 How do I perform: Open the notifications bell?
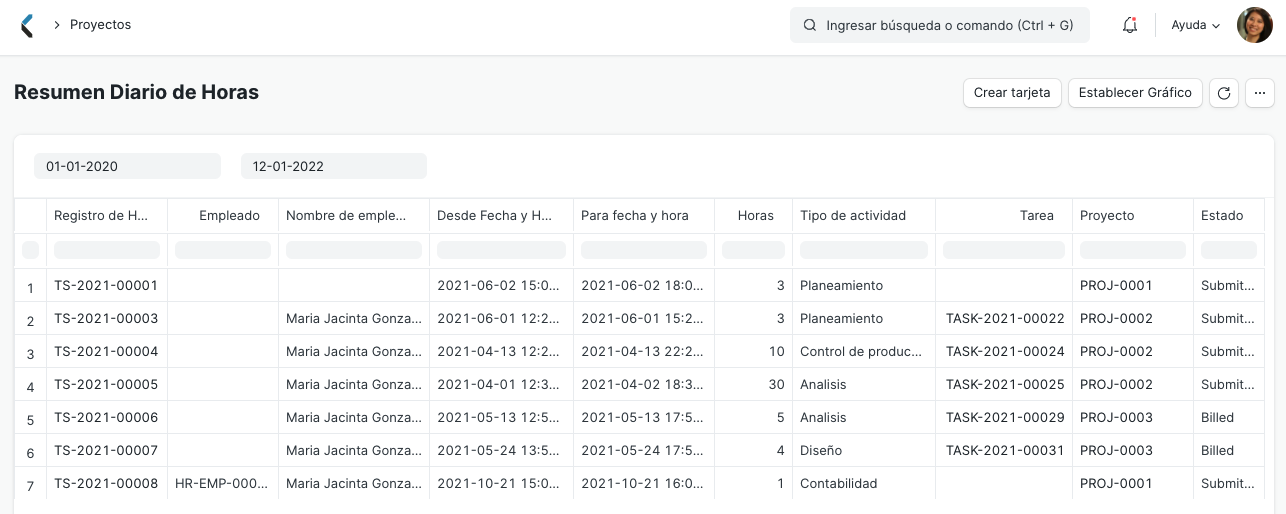pos(1130,25)
